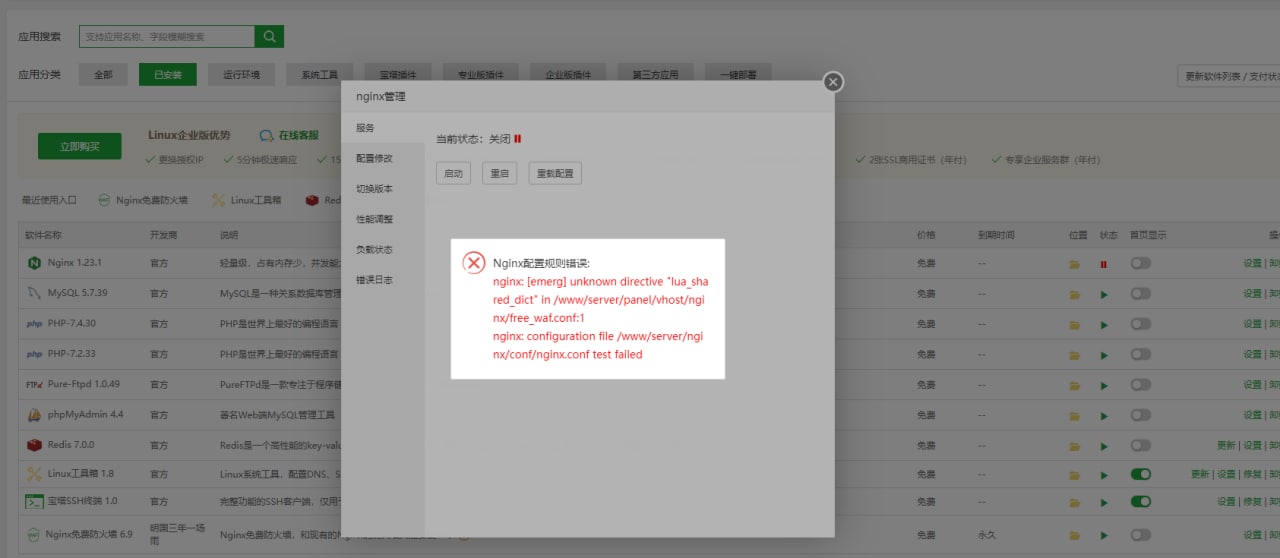Open the 性能调整 tab in nginx管理

pos(383,218)
